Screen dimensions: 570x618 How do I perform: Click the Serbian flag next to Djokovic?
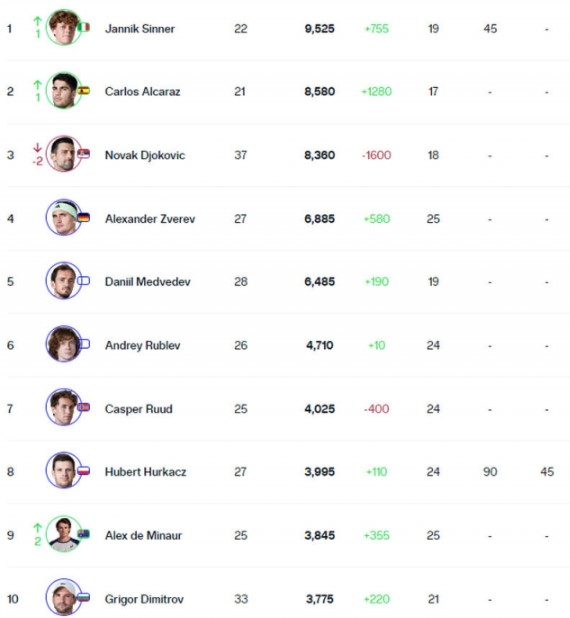click(83, 154)
